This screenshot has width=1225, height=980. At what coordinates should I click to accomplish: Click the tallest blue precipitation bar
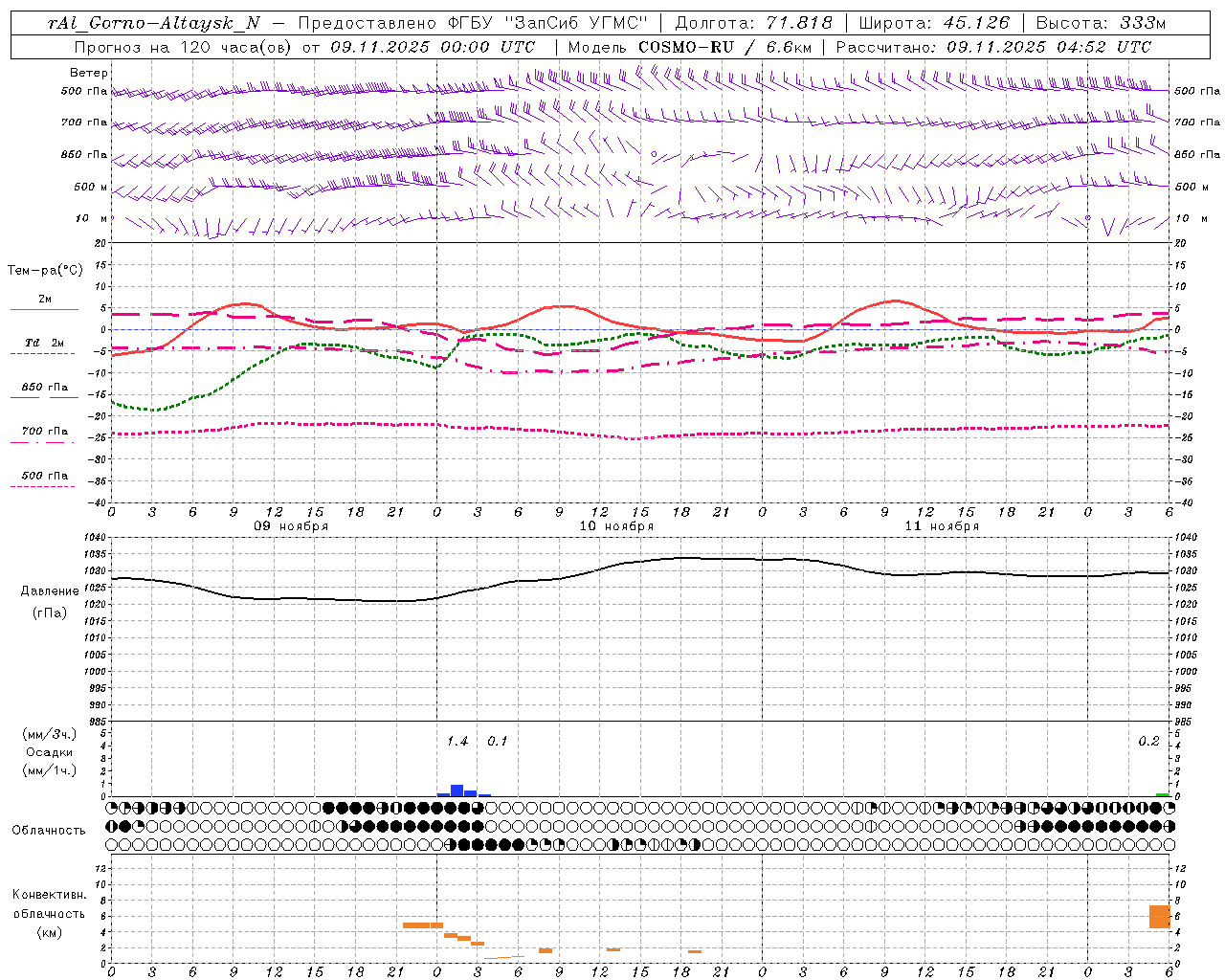tap(457, 791)
